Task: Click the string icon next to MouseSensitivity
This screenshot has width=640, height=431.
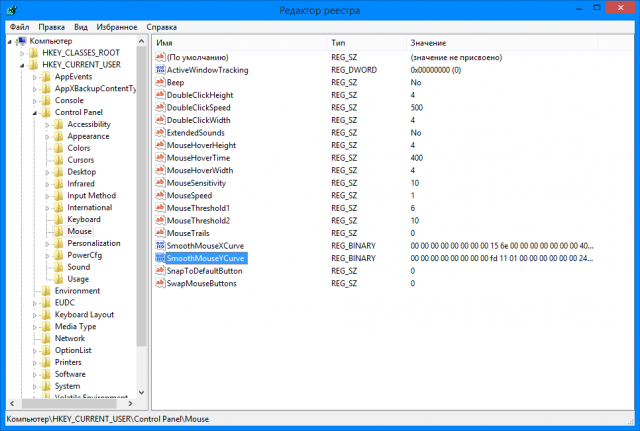Action: (x=160, y=182)
